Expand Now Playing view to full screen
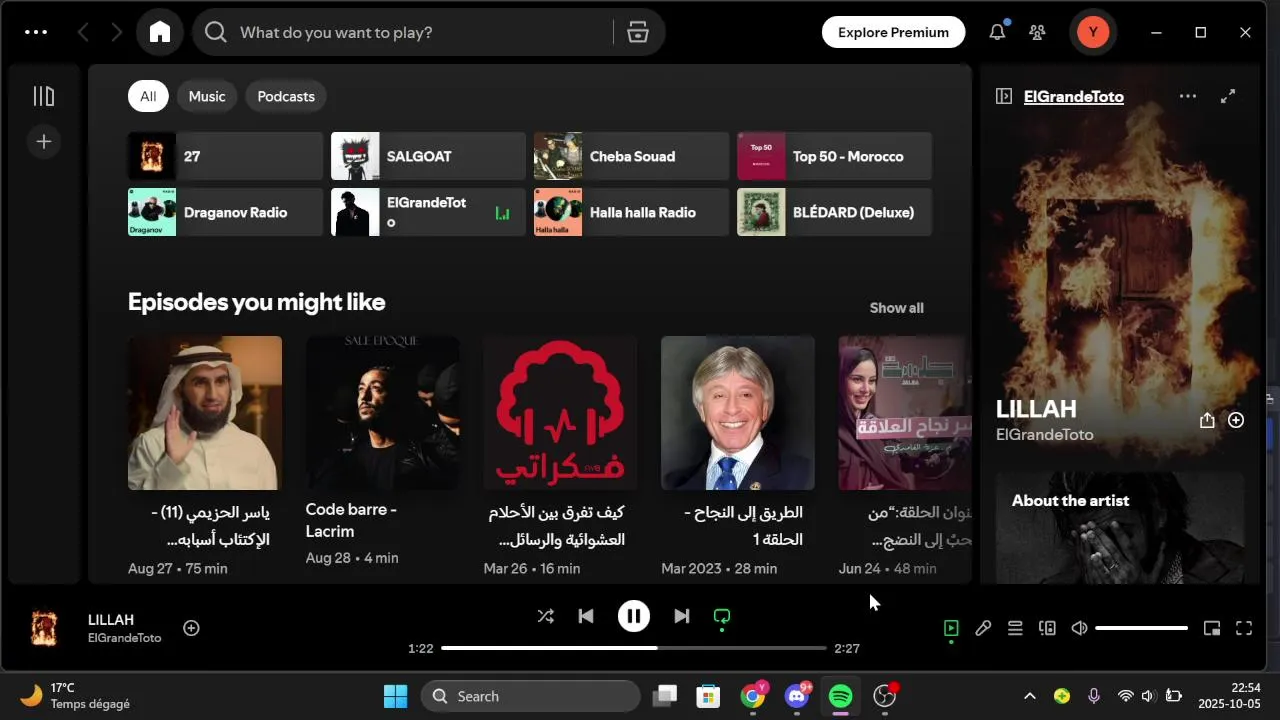This screenshot has height=720, width=1280. tap(1228, 96)
